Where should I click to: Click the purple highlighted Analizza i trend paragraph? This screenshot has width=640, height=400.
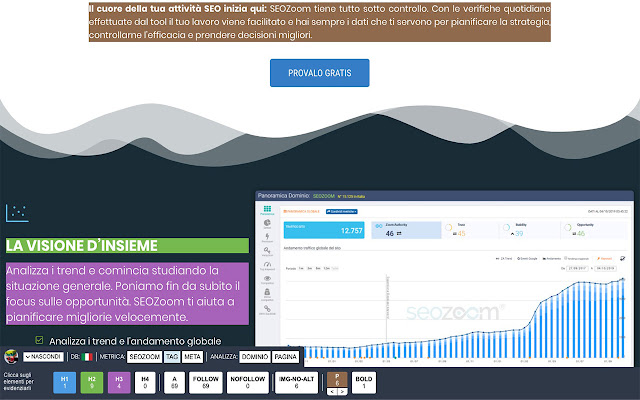click(x=127, y=294)
